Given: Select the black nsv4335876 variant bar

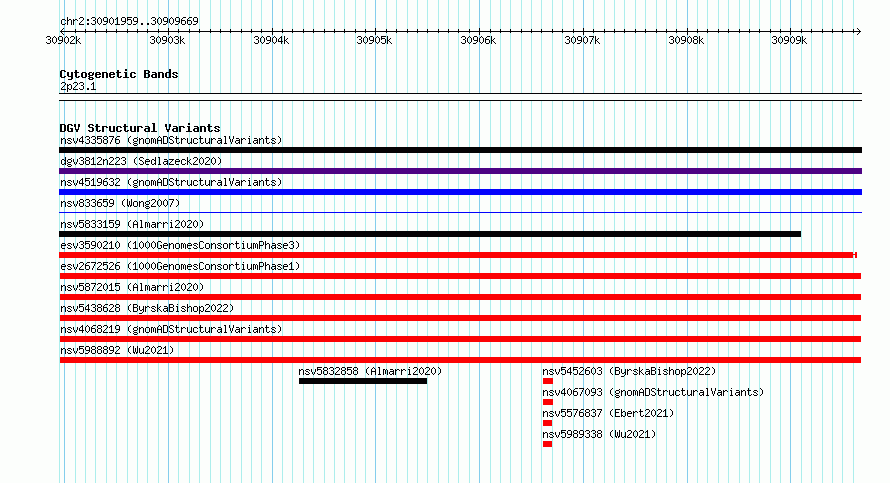Looking at the screenshot, I should (460, 150).
